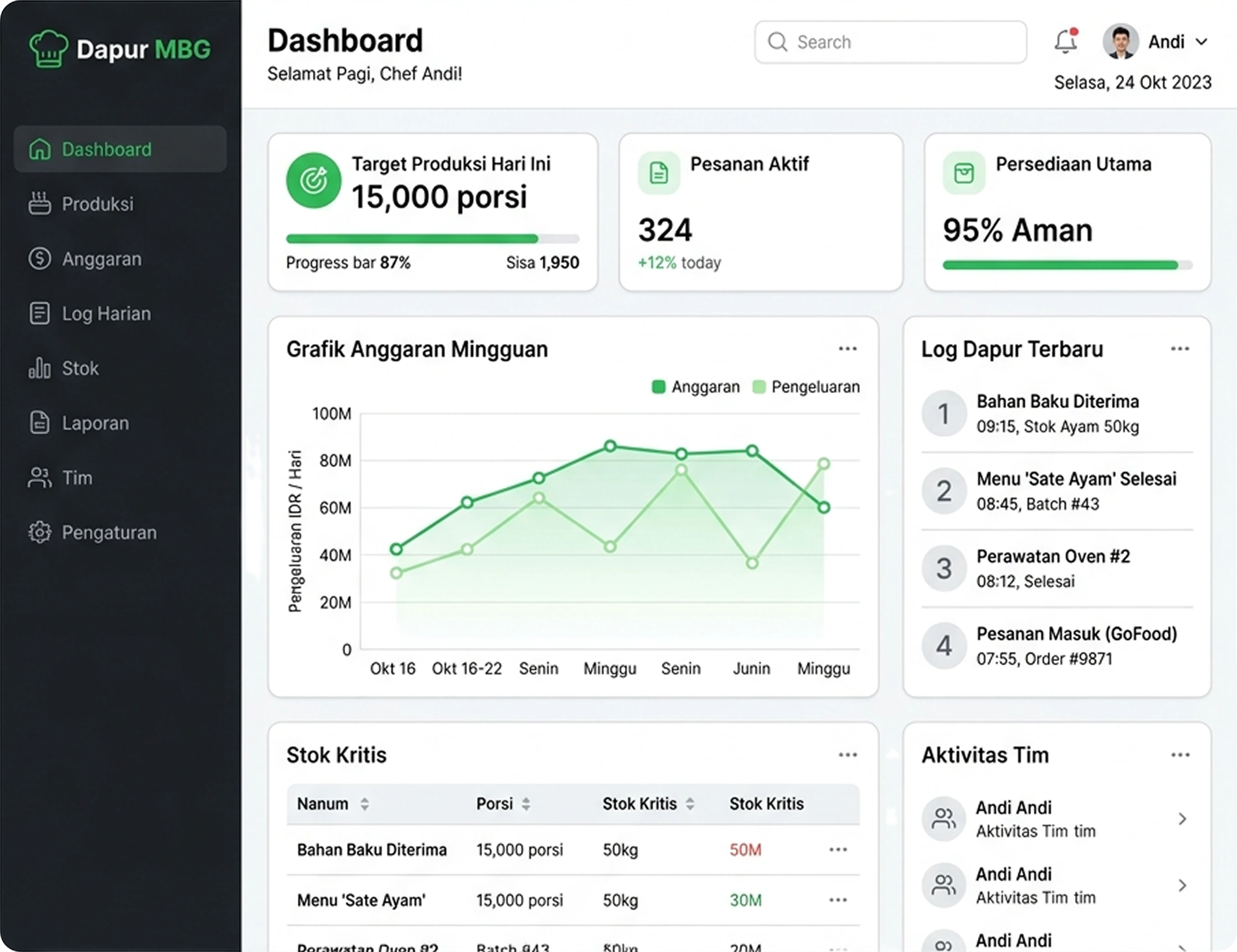Click the Dapur MBG chef hat logo
The height and width of the screenshot is (952, 1237).
click(x=49, y=49)
